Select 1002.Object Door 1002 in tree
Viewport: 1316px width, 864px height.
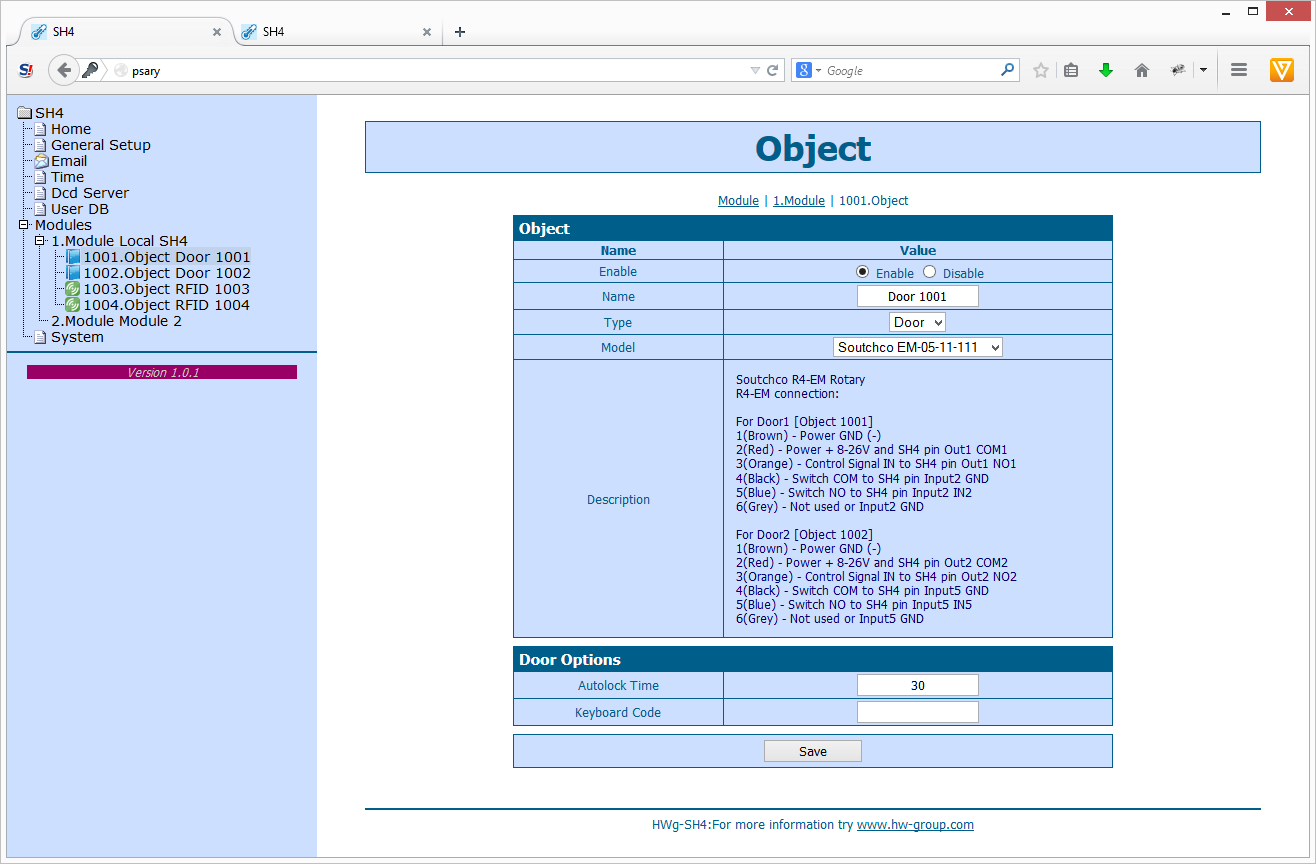pyautogui.click(x=167, y=273)
